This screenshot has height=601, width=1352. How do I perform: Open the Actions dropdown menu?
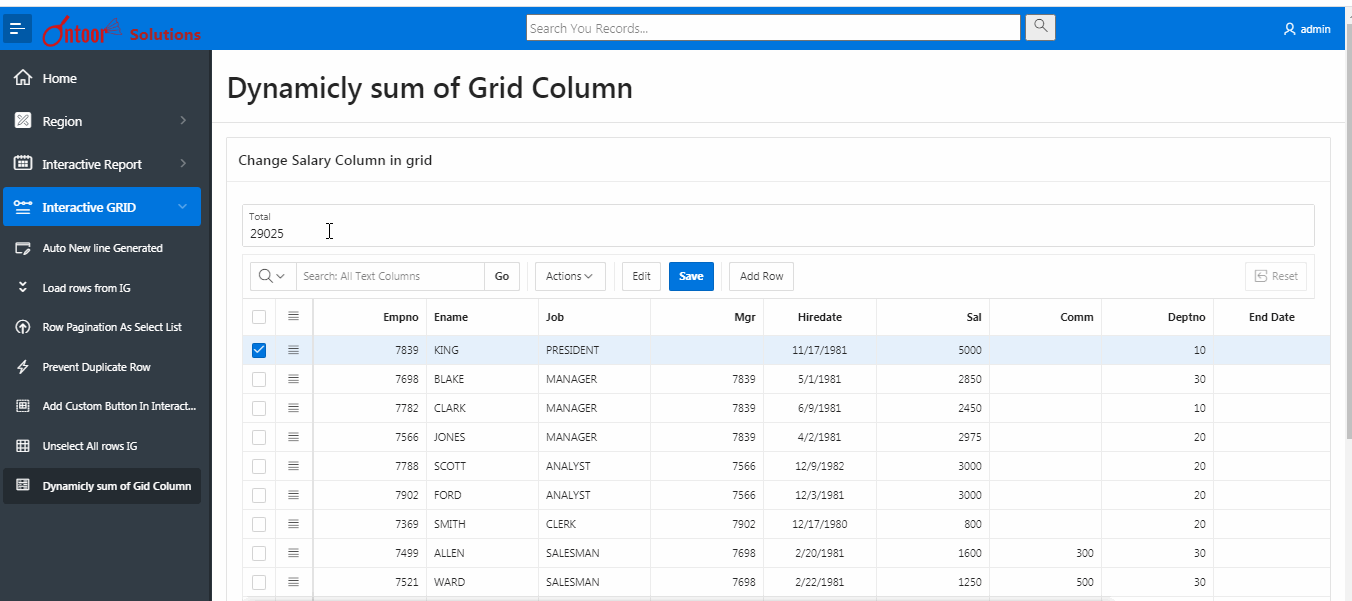(569, 276)
